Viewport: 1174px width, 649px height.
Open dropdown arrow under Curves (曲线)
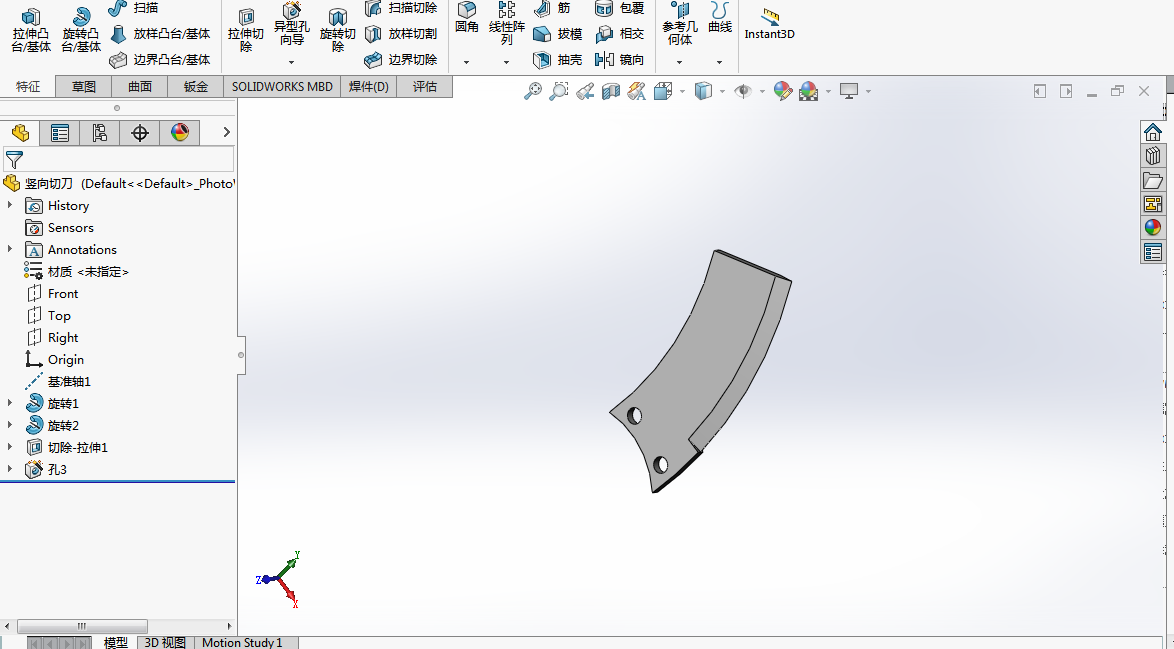tap(720, 62)
